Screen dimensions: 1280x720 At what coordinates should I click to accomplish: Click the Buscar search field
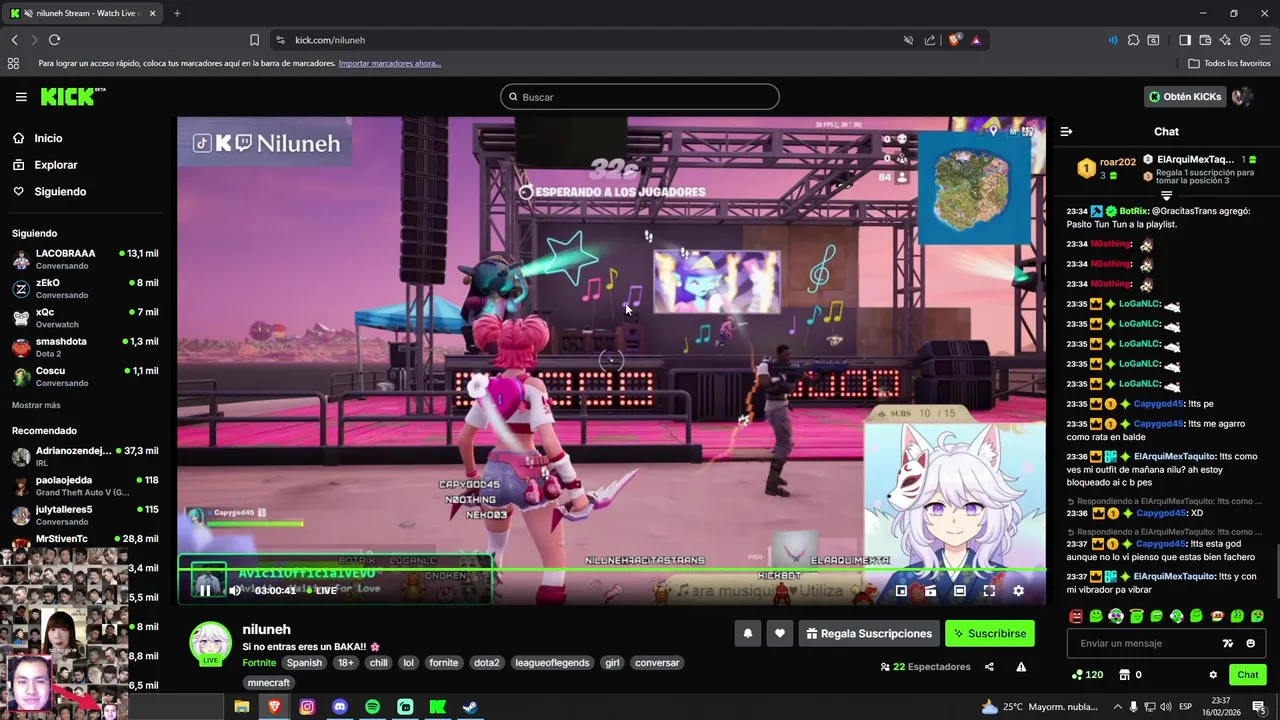click(x=640, y=97)
